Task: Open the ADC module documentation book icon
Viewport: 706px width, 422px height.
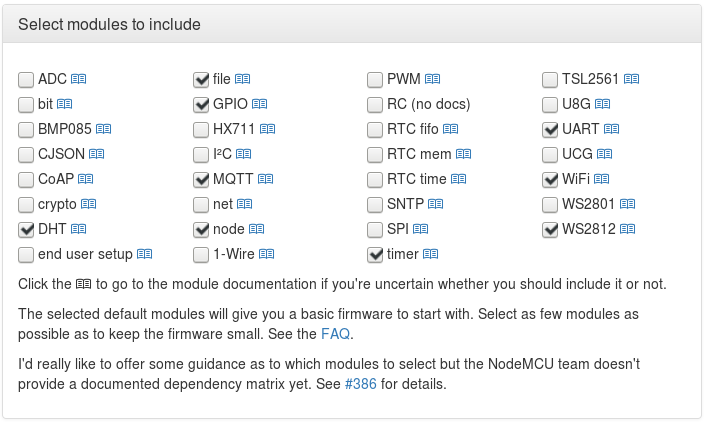Action: tap(79, 79)
